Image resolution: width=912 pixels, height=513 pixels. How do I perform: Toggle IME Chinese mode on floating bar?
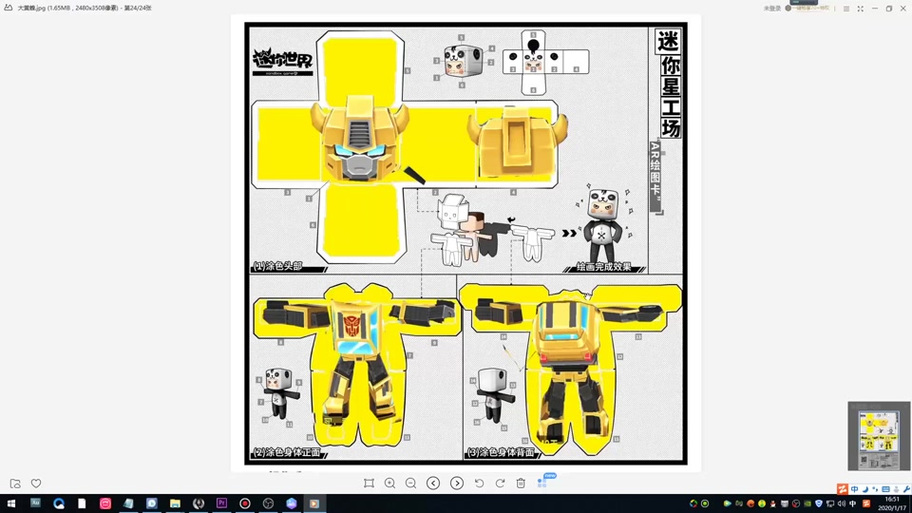(x=854, y=489)
